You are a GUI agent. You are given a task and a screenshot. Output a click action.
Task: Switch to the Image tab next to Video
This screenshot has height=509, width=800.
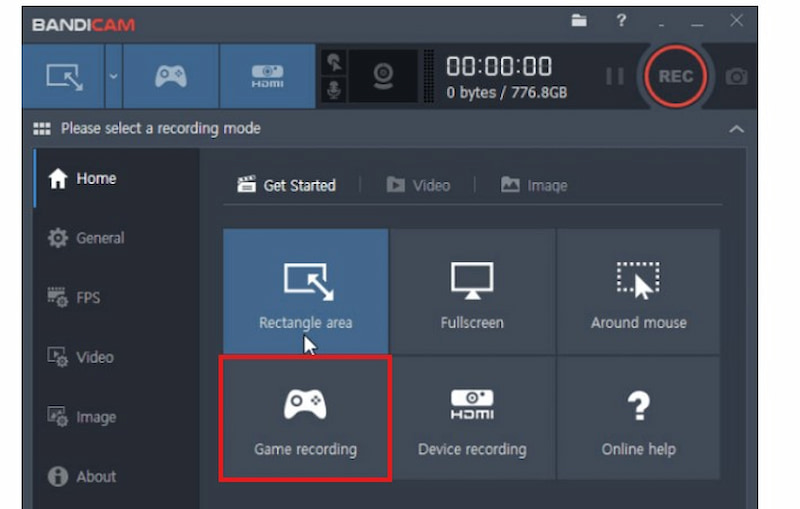(534, 185)
